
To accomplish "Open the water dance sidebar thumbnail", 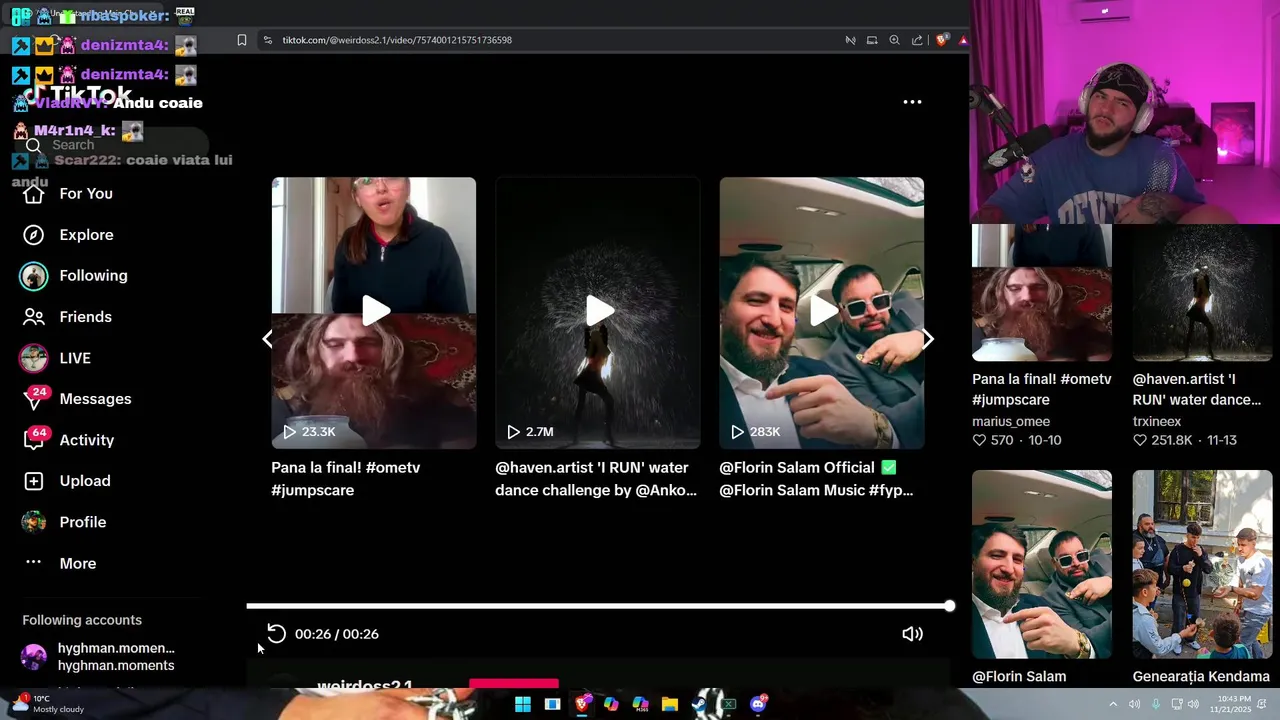I will click(x=1202, y=292).
